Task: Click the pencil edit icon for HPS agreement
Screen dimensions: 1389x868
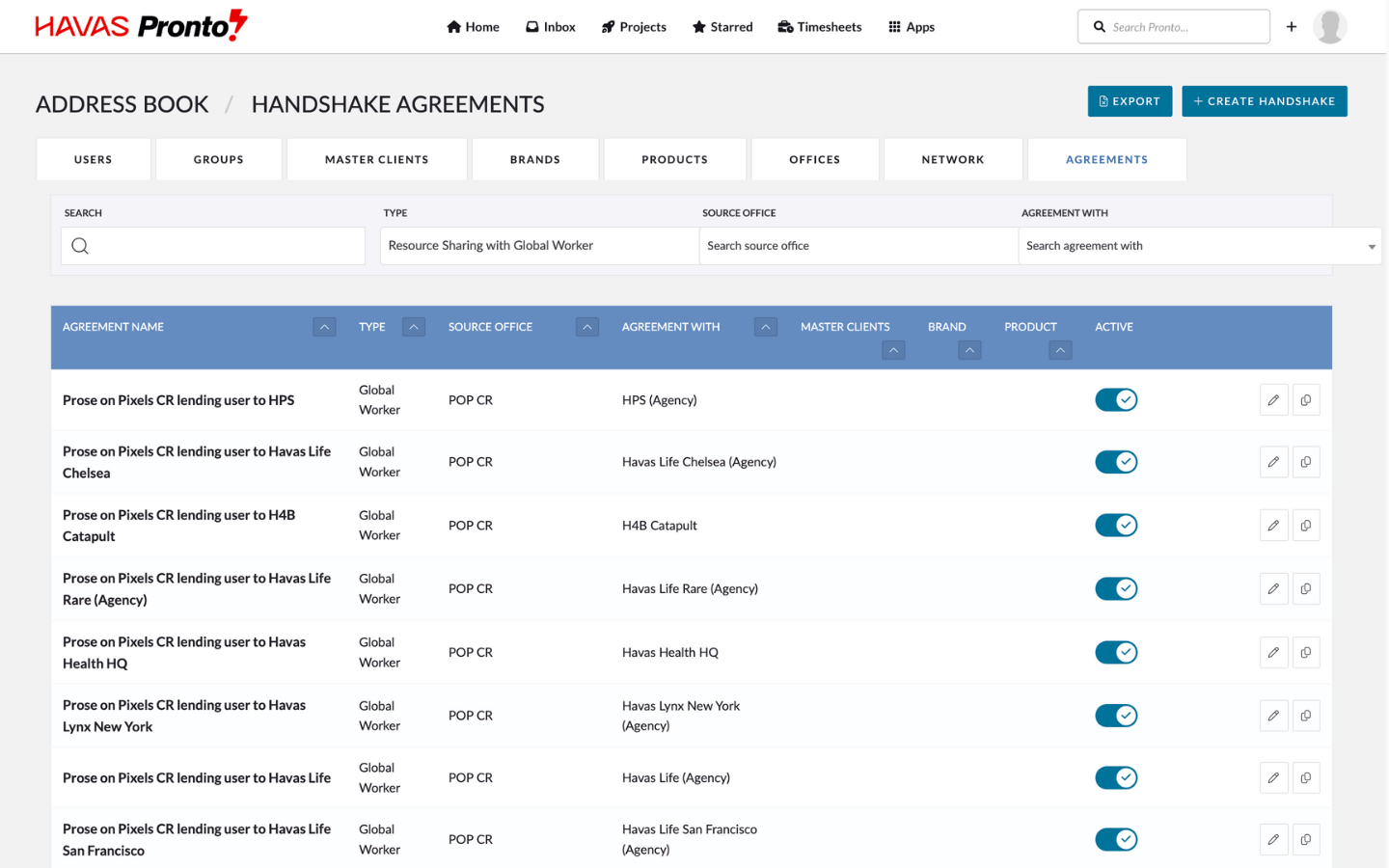Action: click(1273, 400)
